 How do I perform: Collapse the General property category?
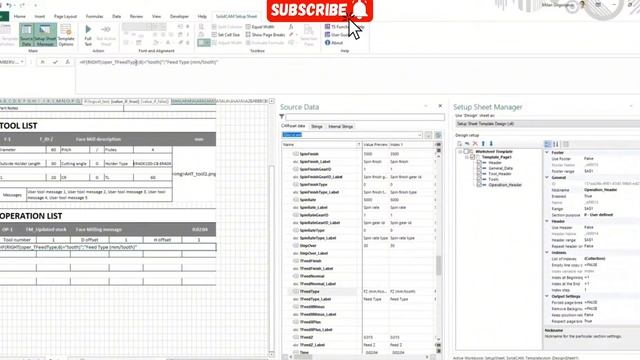coord(547,178)
